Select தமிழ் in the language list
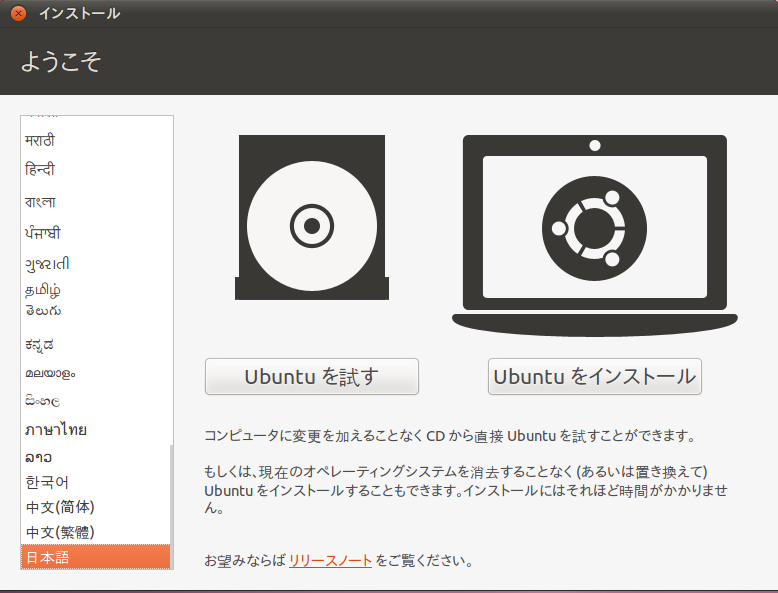The image size is (778, 593). tap(95, 290)
